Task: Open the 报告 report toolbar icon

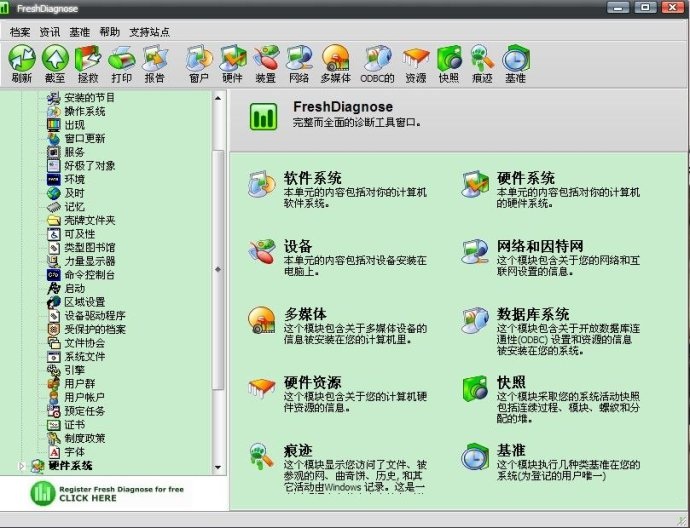Action: [155, 58]
